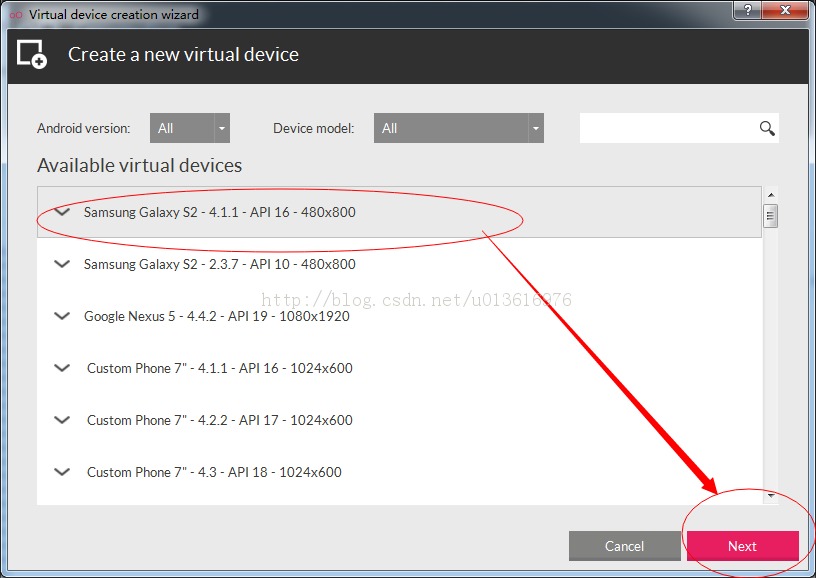Expand Samsung Galaxy S2 4.1.1 API 16 chevron
The height and width of the screenshot is (578, 816).
pos(62,212)
